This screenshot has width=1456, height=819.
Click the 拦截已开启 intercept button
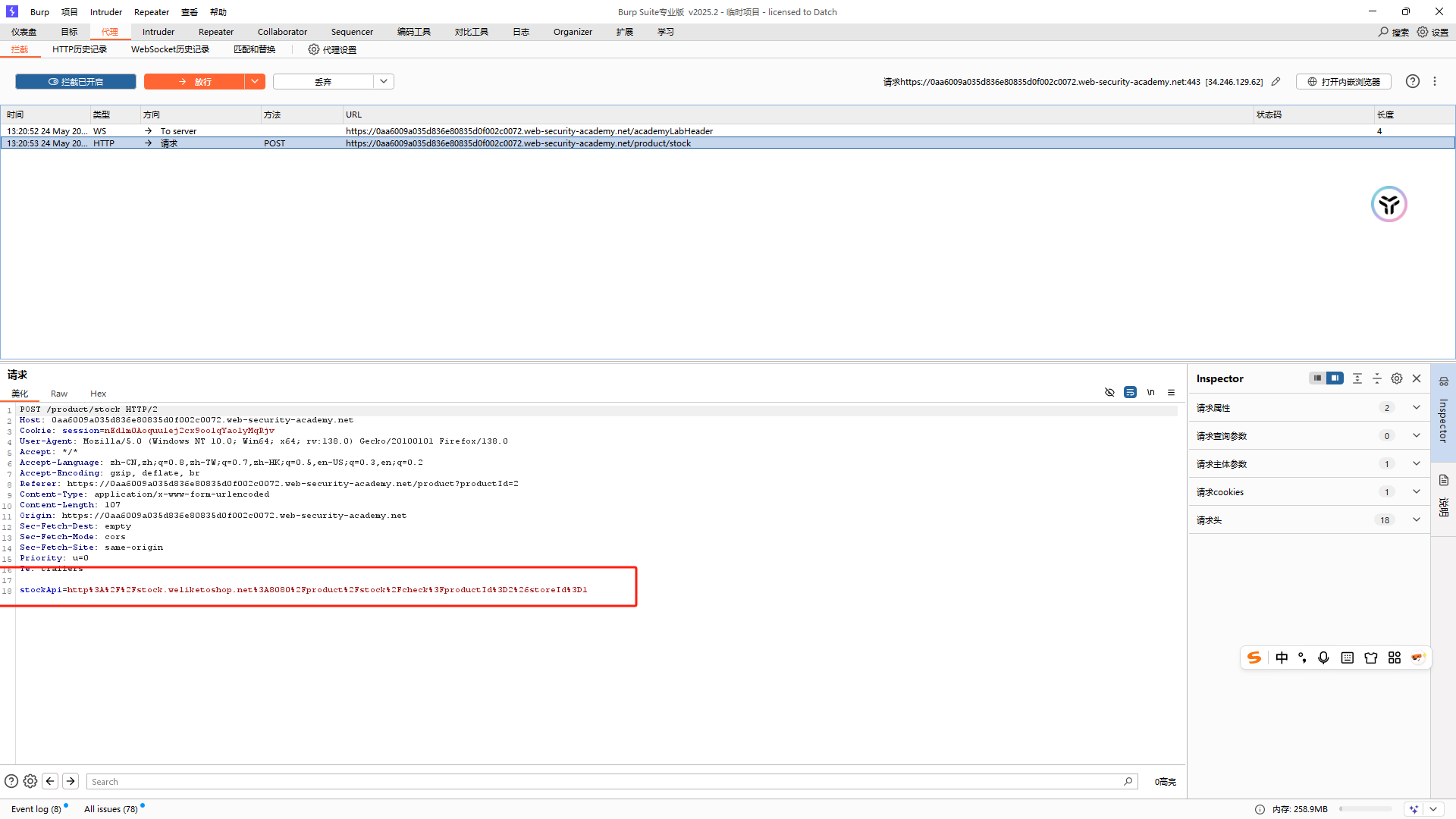coord(76,81)
